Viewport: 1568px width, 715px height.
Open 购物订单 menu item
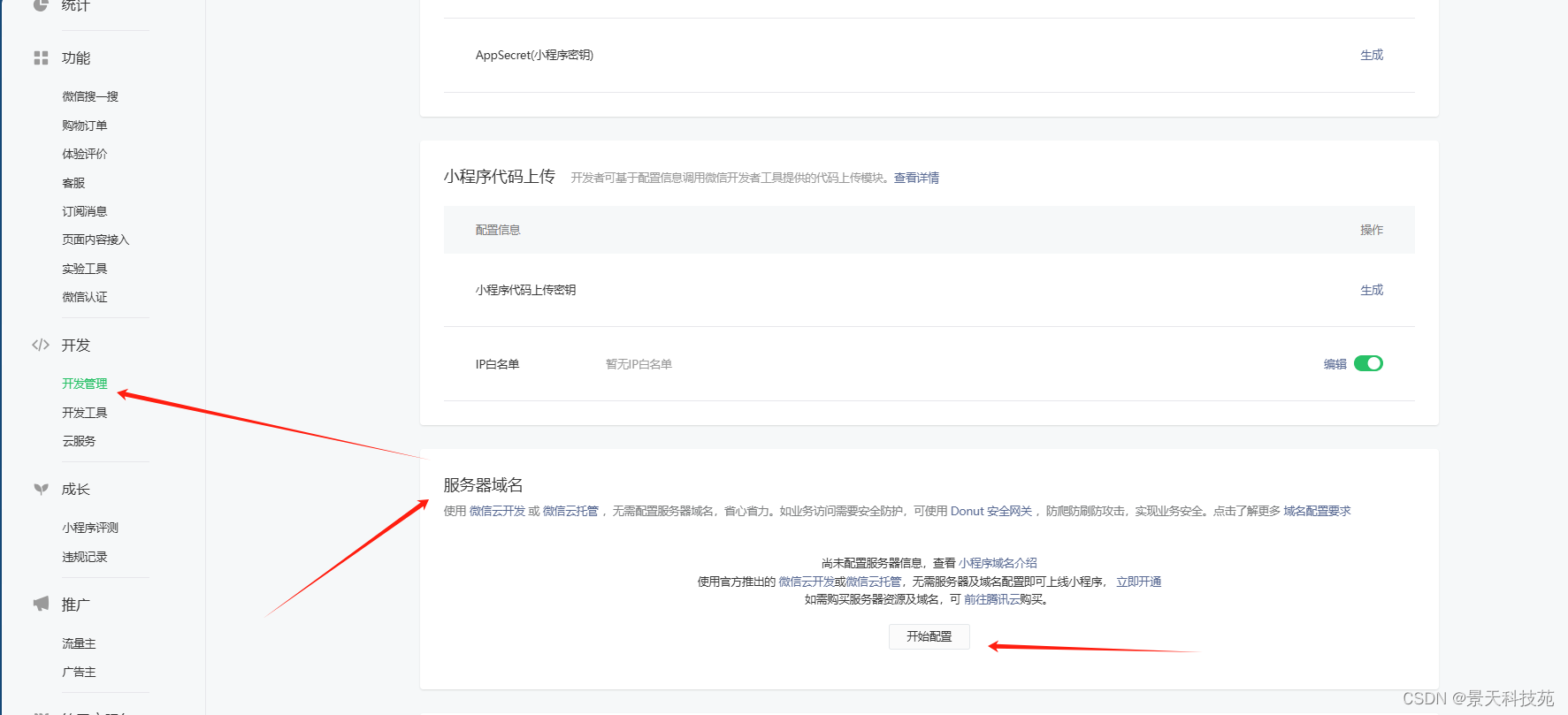coord(85,126)
